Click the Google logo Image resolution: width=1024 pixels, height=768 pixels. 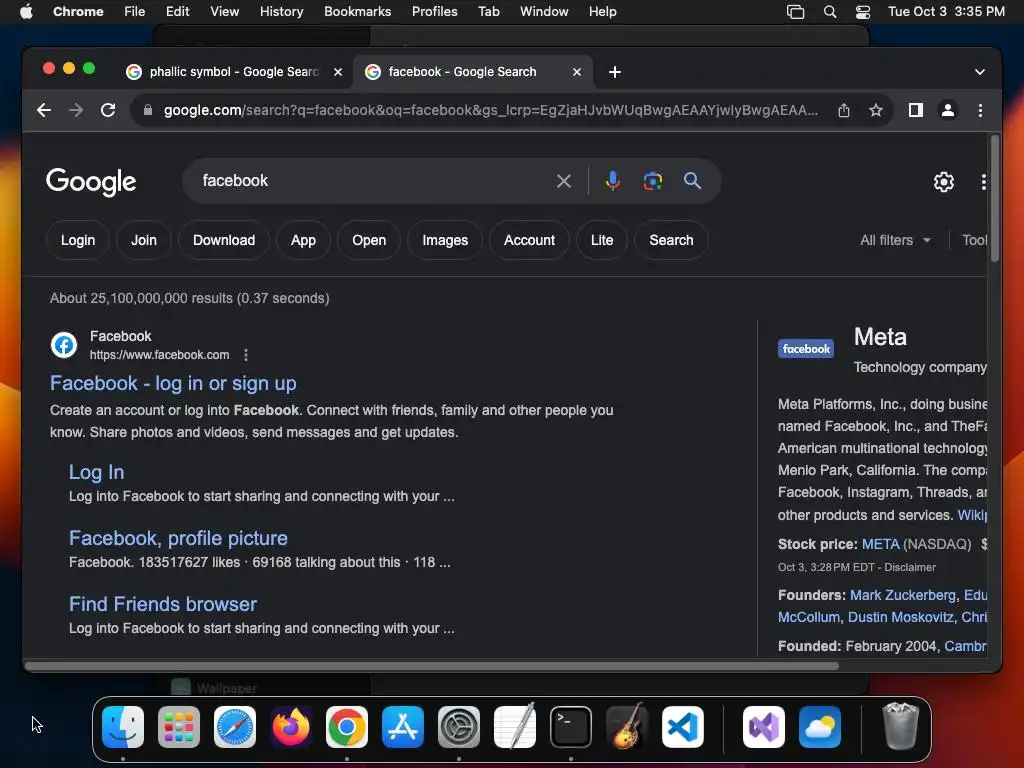[x=91, y=182]
